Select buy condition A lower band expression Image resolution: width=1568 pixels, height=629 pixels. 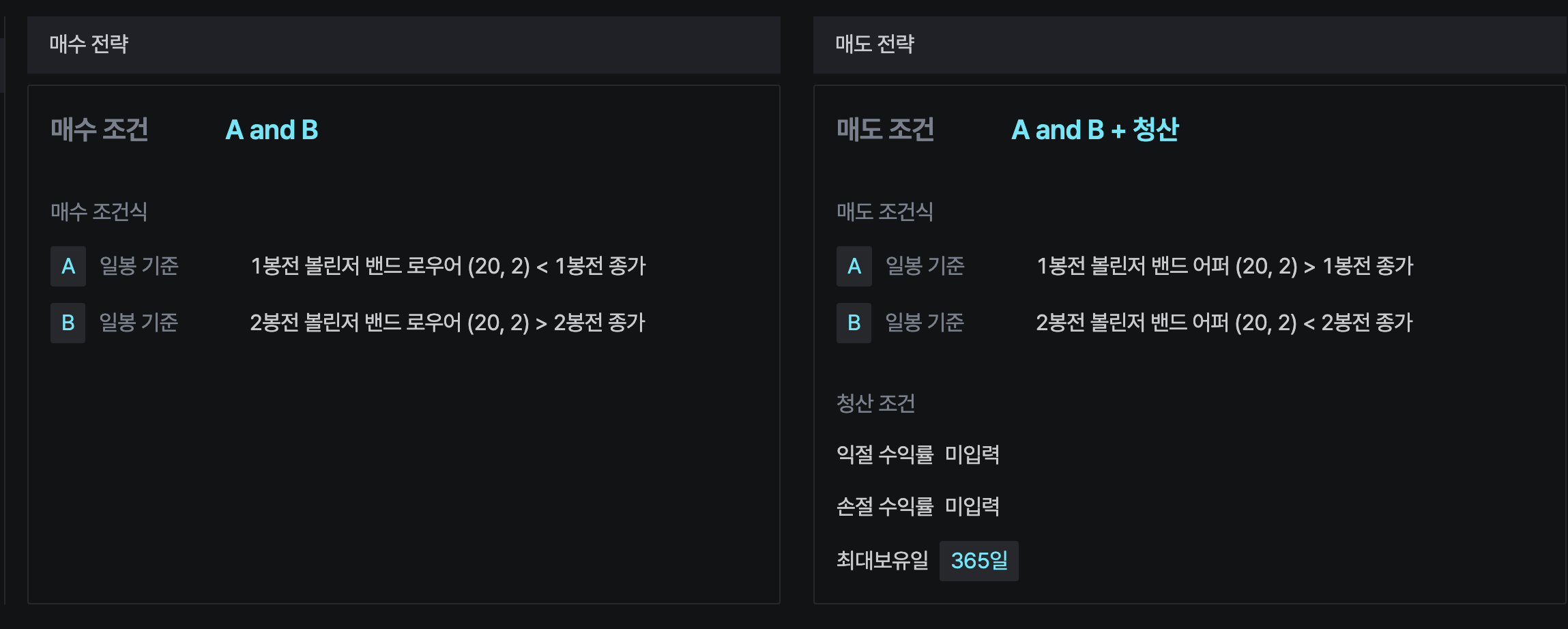(x=448, y=266)
